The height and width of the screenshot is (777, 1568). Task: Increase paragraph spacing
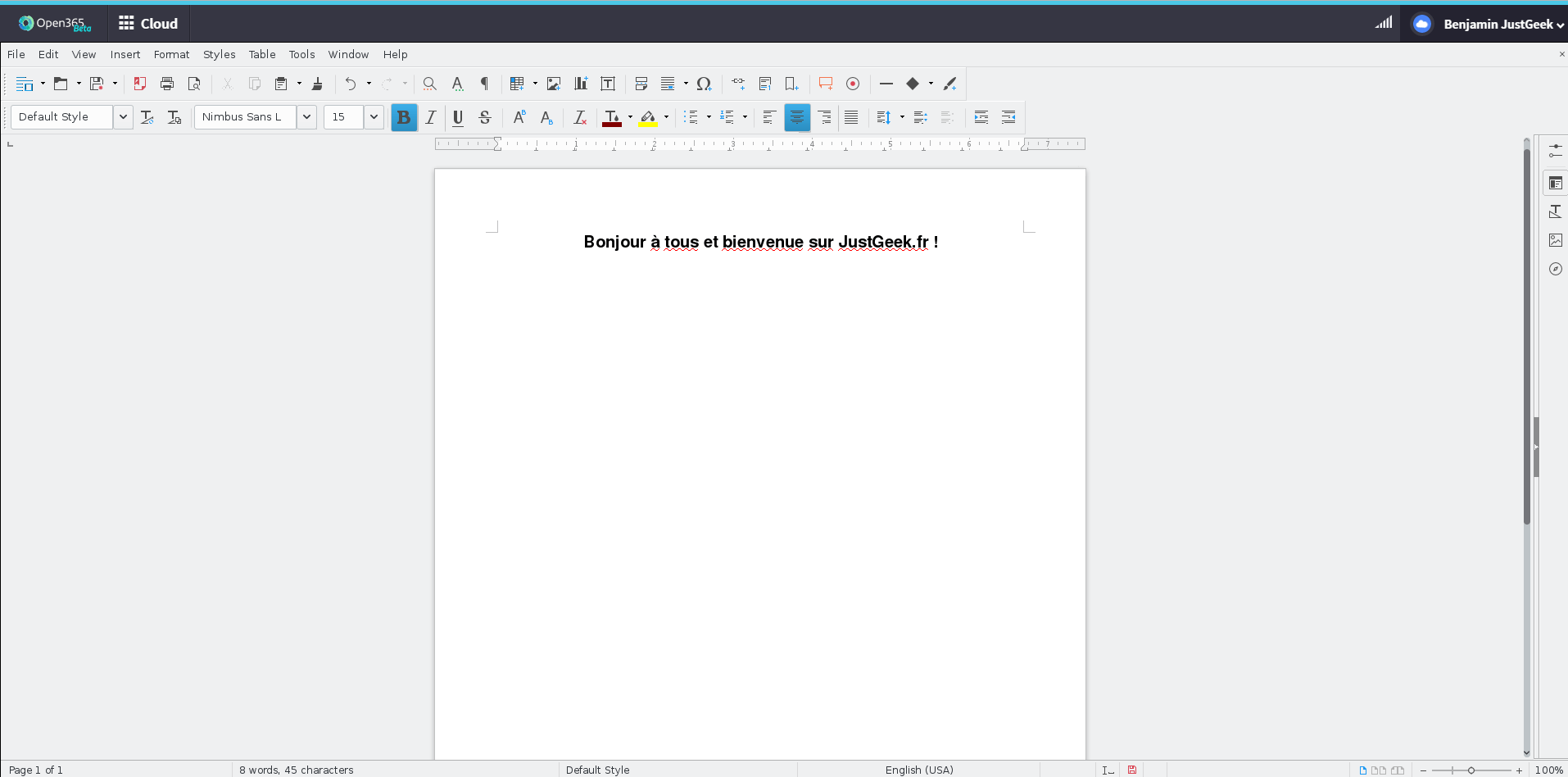point(921,117)
